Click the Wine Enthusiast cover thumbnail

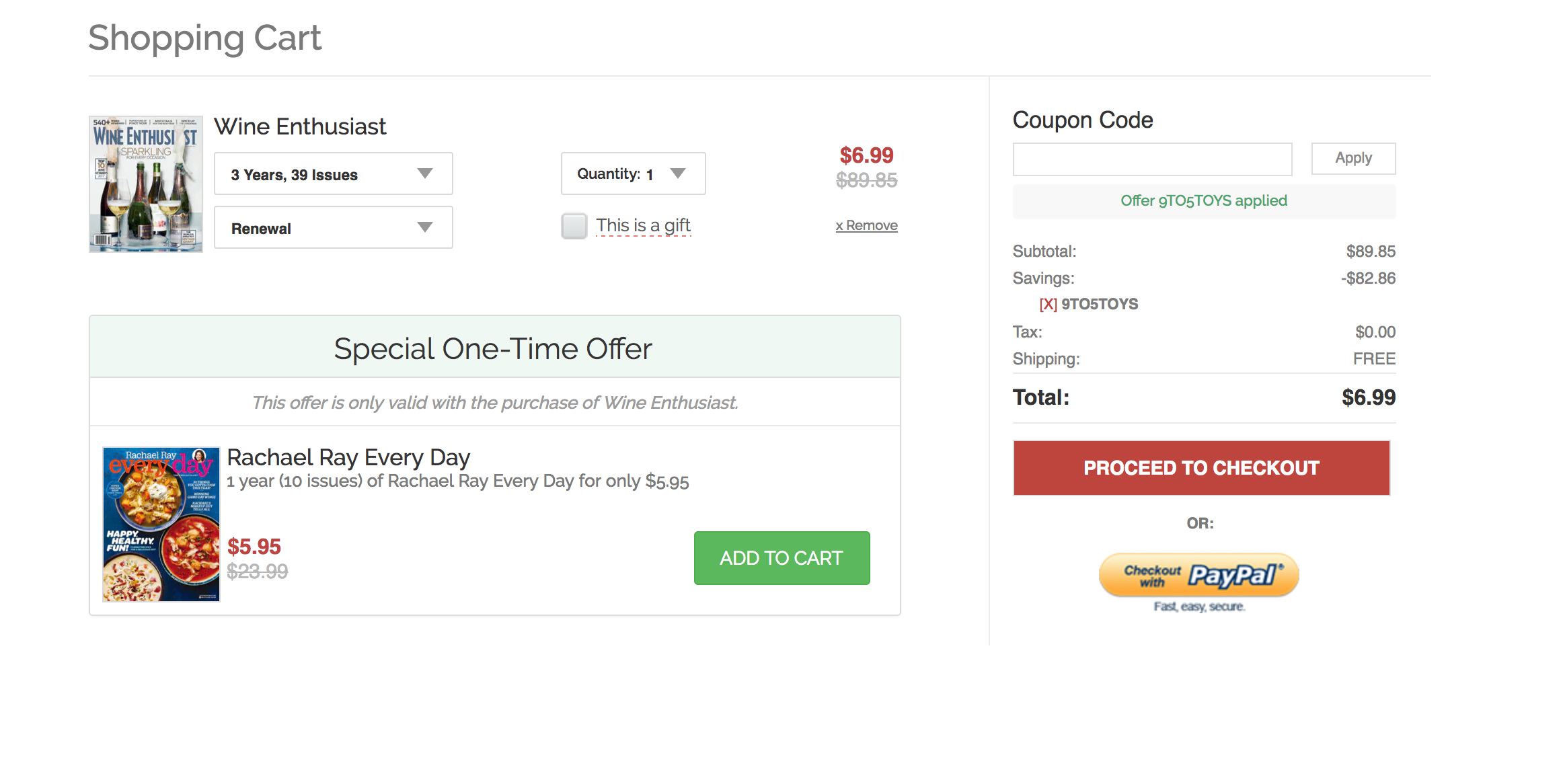tap(146, 184)
